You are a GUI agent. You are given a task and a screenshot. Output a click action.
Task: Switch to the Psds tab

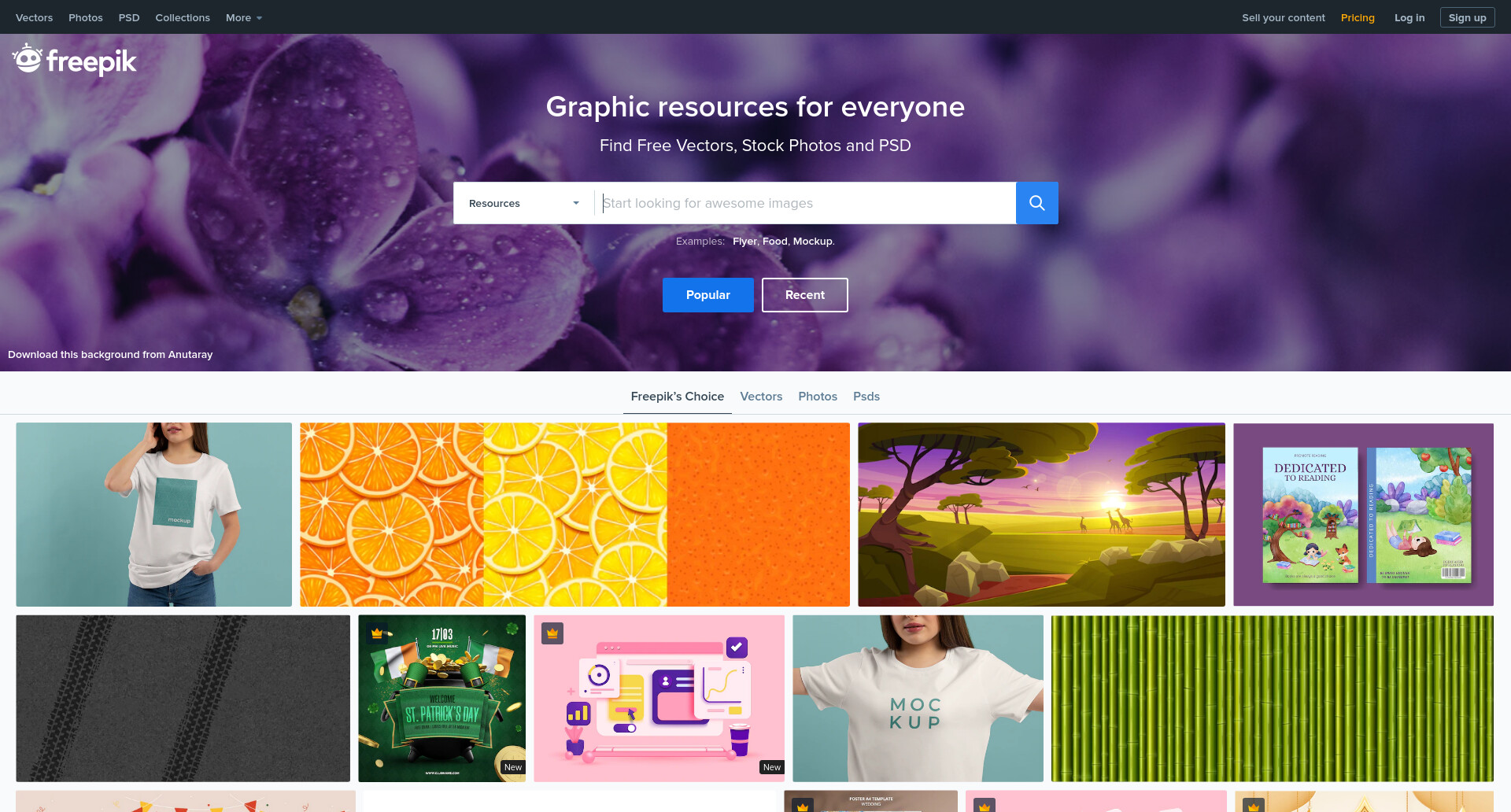click(866, 397)
